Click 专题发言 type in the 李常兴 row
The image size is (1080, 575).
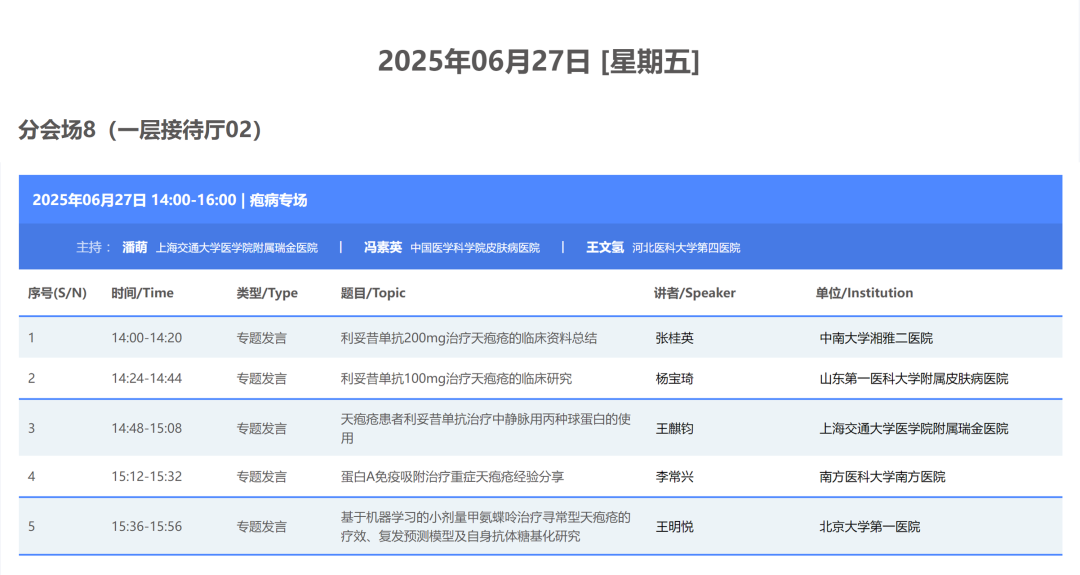[262, 477]
